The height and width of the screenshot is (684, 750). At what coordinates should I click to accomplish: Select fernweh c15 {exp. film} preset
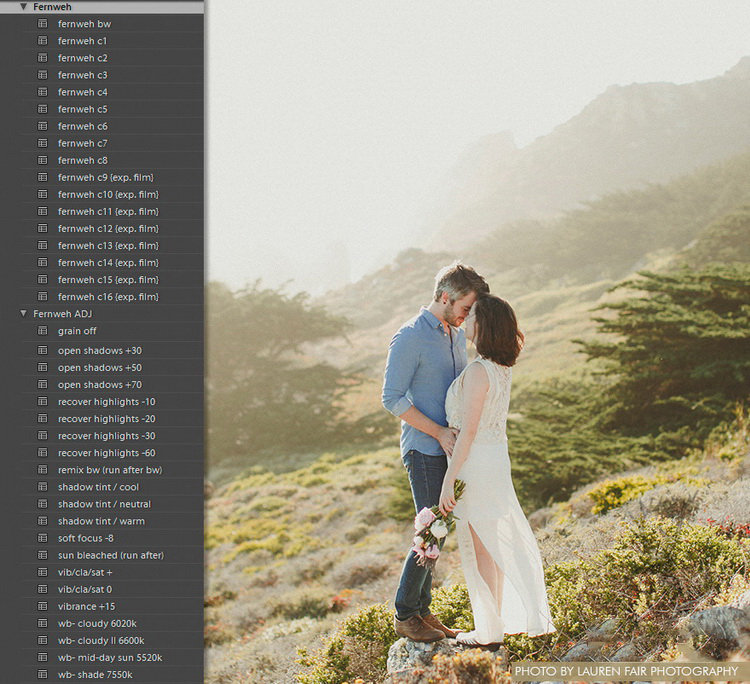point(108,280)
